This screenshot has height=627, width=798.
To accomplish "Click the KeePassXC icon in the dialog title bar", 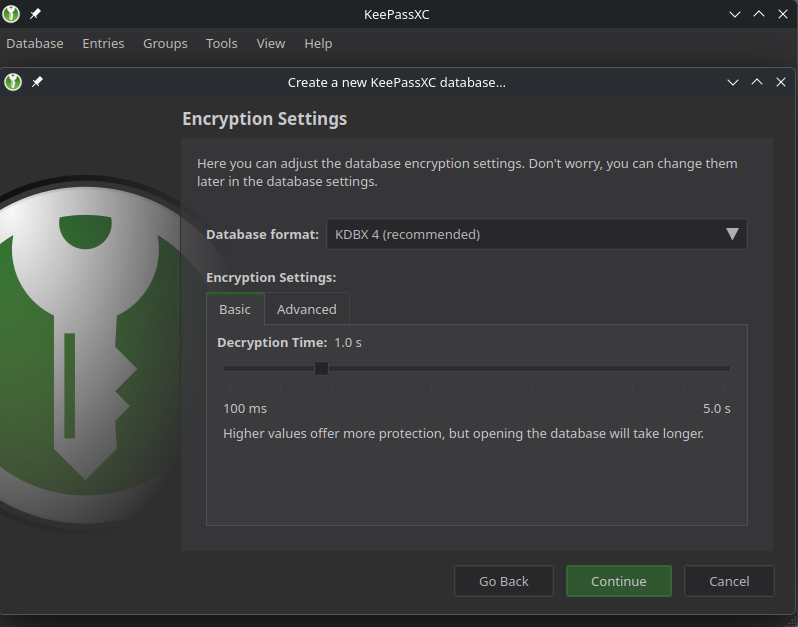I will tap(13, 82).
